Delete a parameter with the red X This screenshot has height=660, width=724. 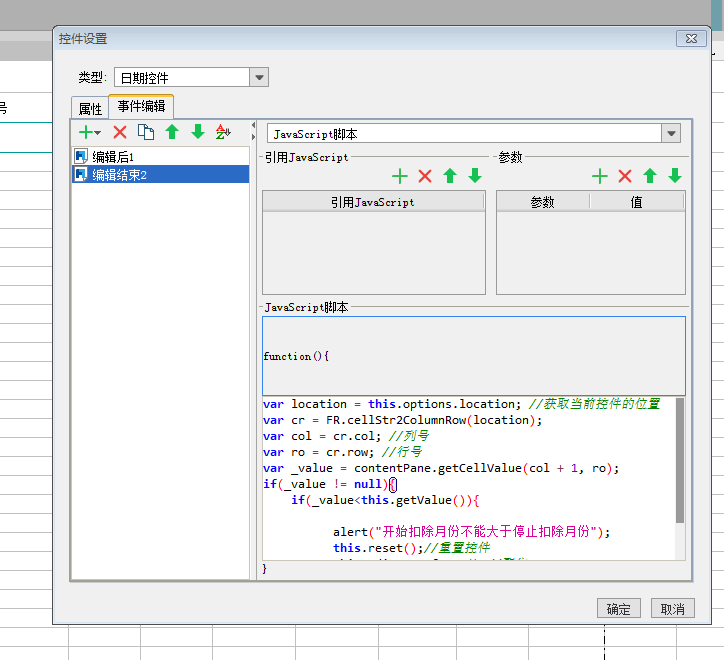[x=625, y=176]
